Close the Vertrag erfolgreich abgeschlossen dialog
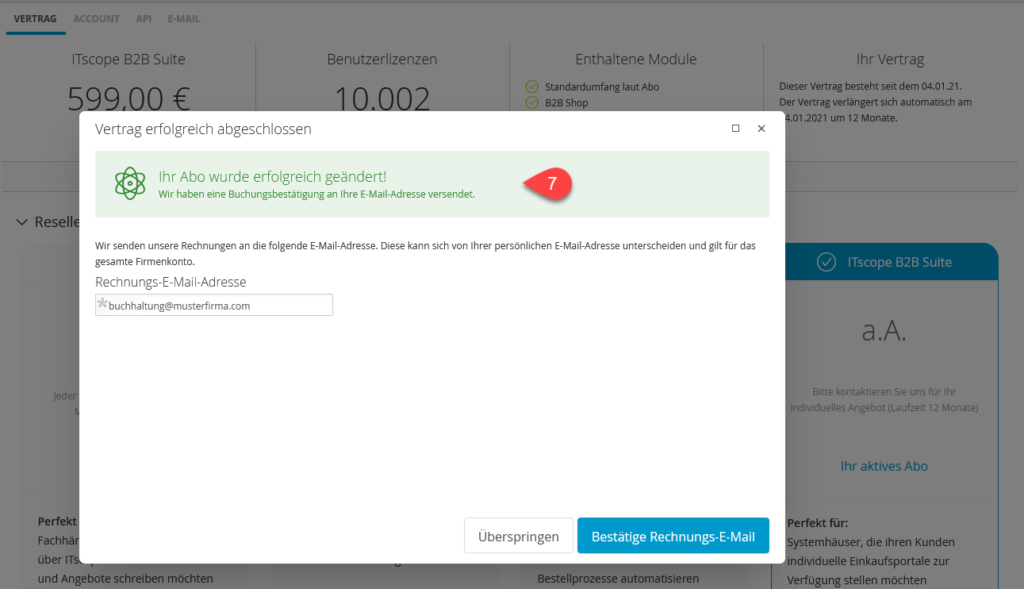 tap(761, 129)
